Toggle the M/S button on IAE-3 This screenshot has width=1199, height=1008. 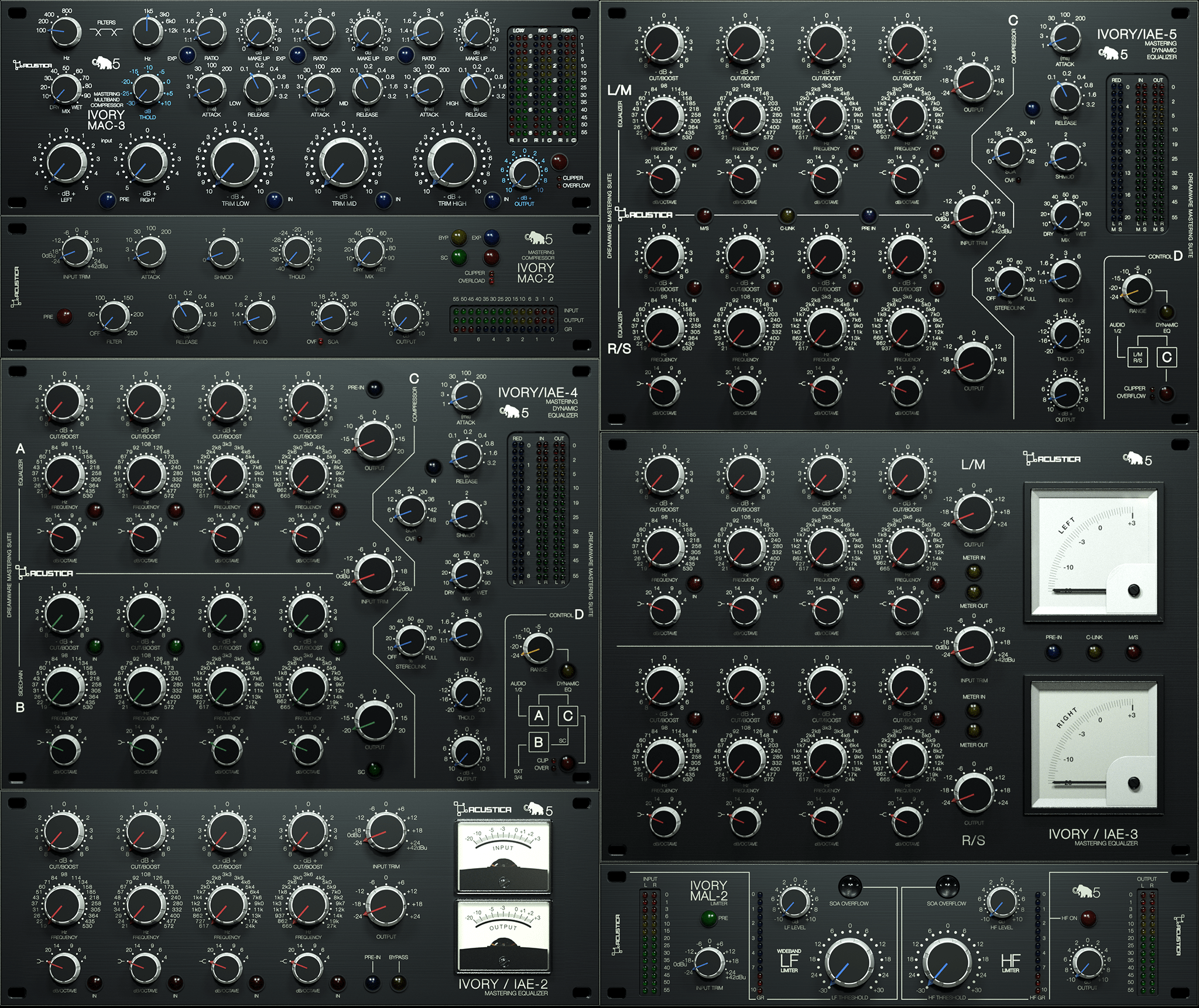click(1133, 652)
